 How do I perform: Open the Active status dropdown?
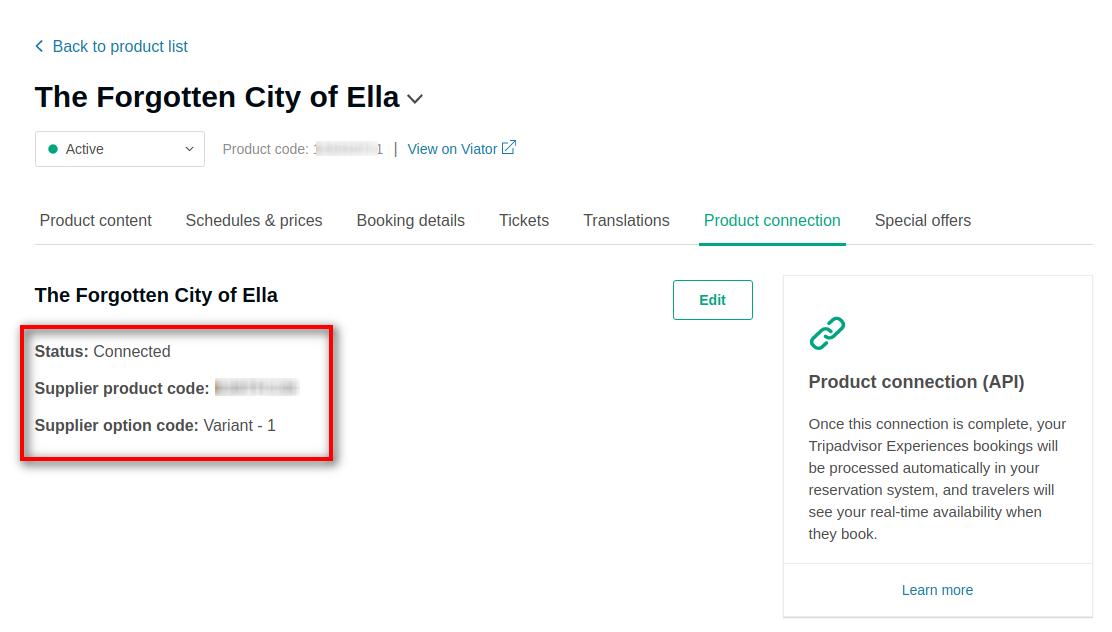point(120,149)
